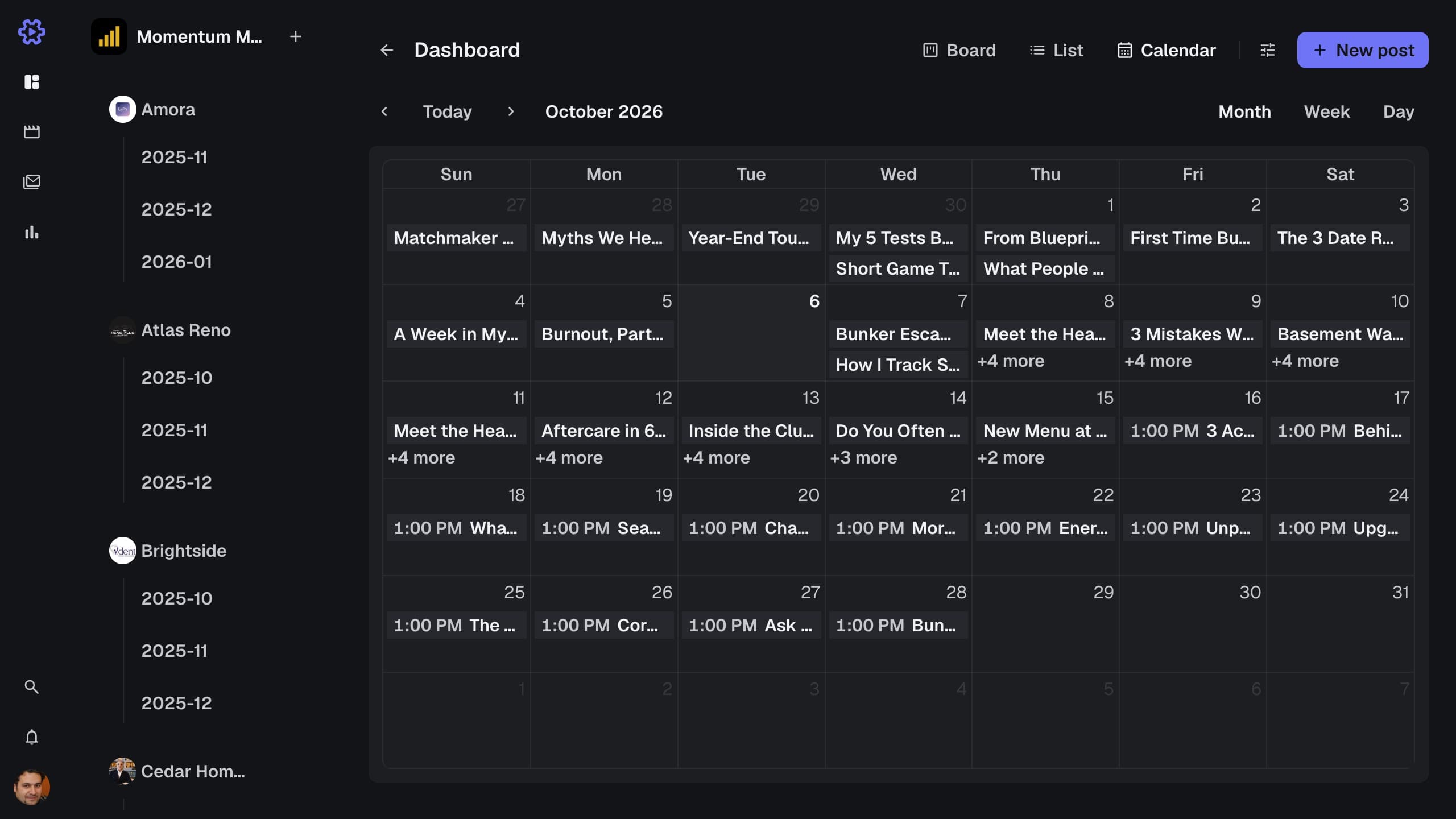Open the calendar icon in left sidebar
The image size is (1456, 819).
[x=32, y=132]
